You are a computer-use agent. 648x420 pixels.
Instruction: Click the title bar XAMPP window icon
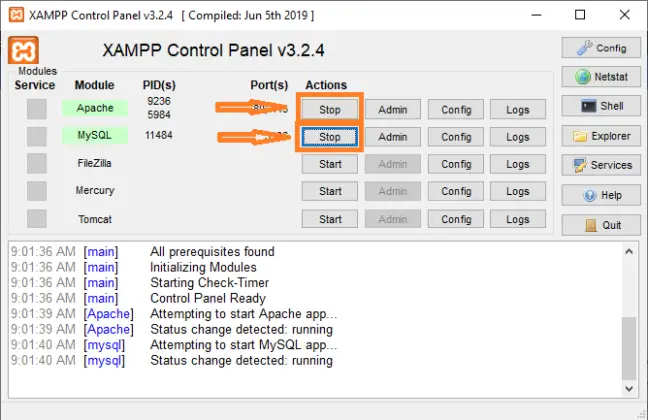click(16, 15)
